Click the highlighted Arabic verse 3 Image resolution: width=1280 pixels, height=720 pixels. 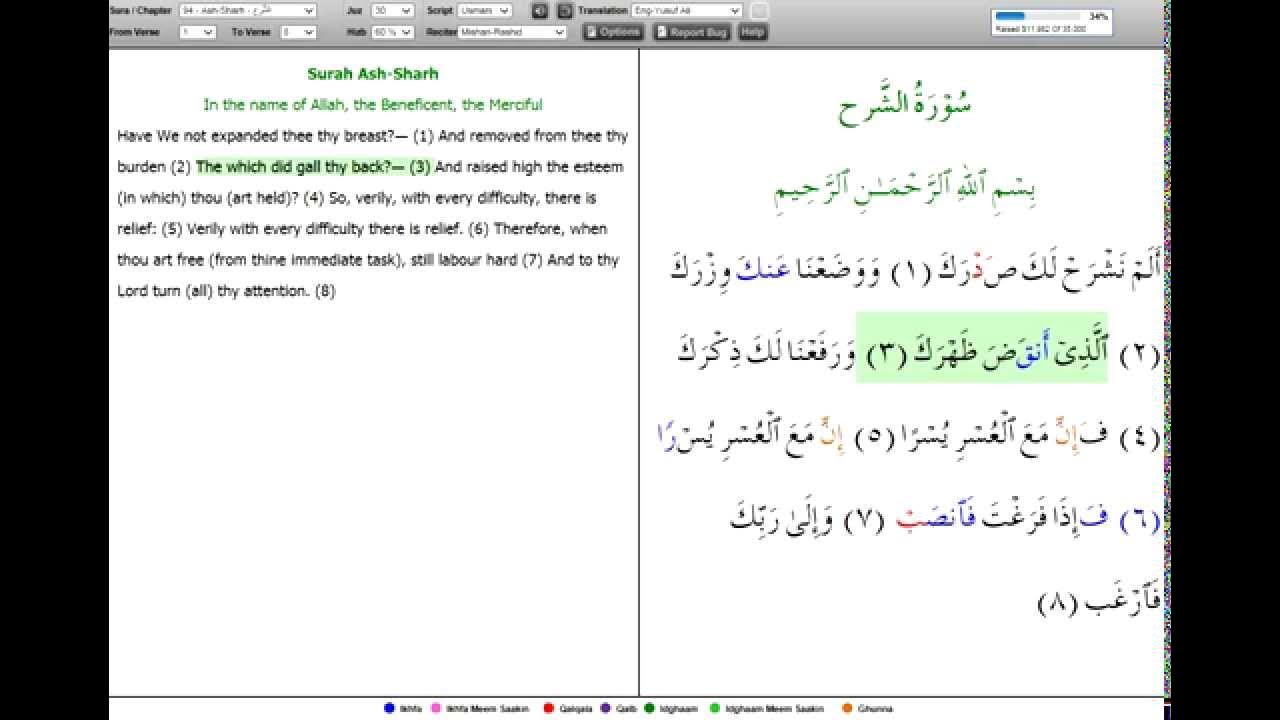(x=981, y=348)
